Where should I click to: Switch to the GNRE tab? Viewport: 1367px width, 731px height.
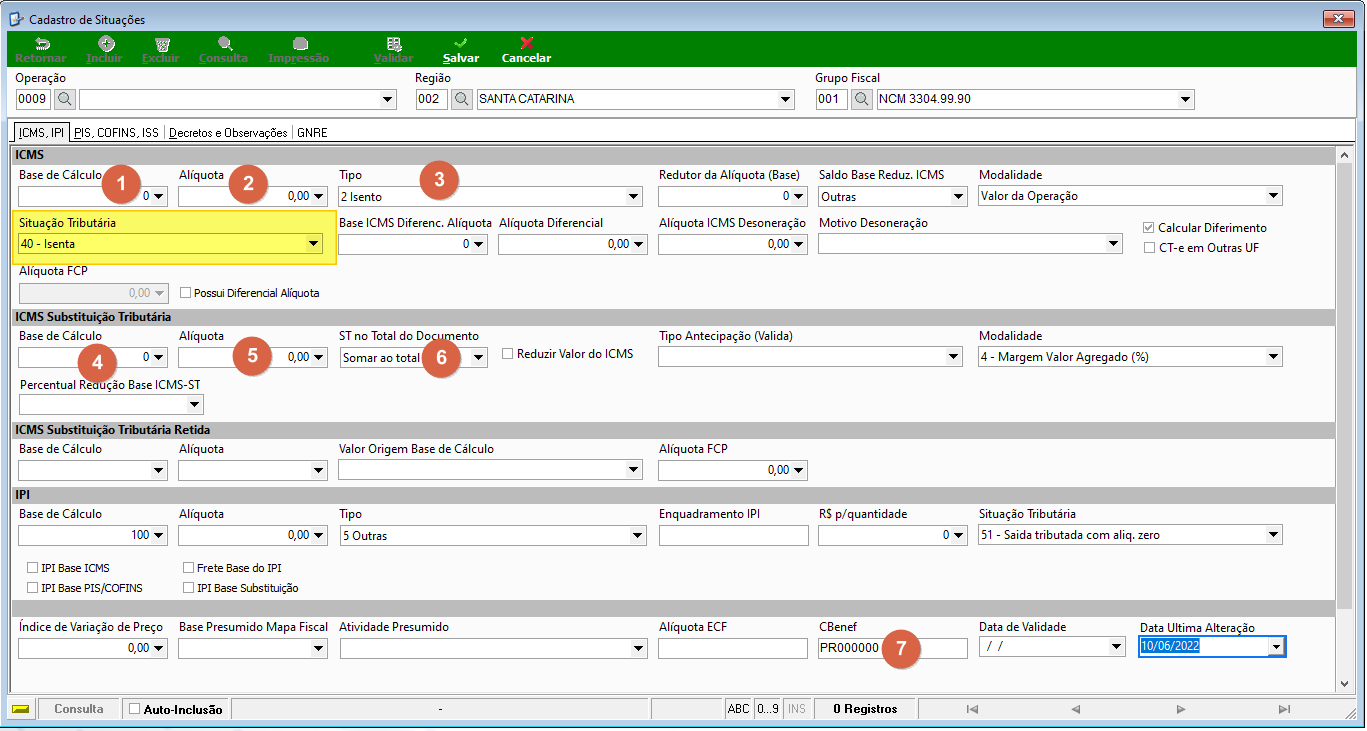pos(312,132)
